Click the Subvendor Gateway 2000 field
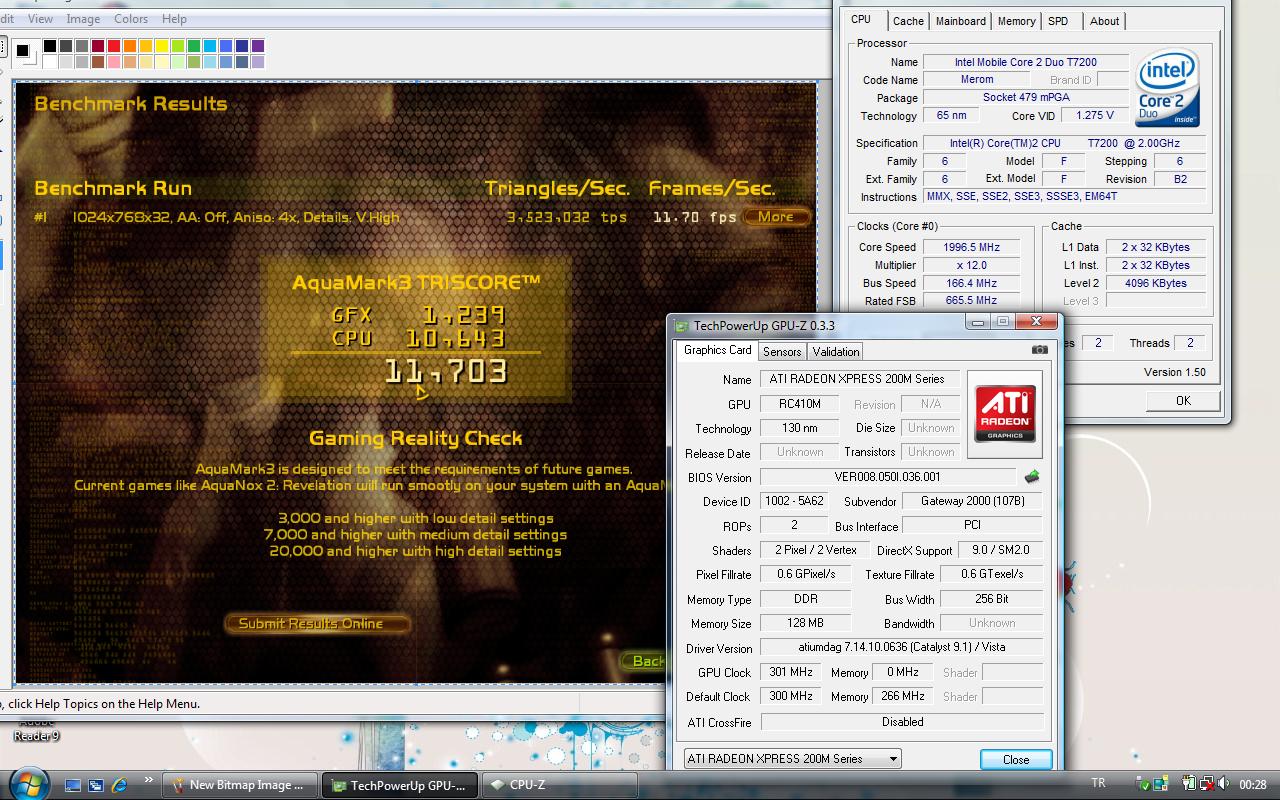Viewport: 1280px width, 800px height. [x=972, y=501]
